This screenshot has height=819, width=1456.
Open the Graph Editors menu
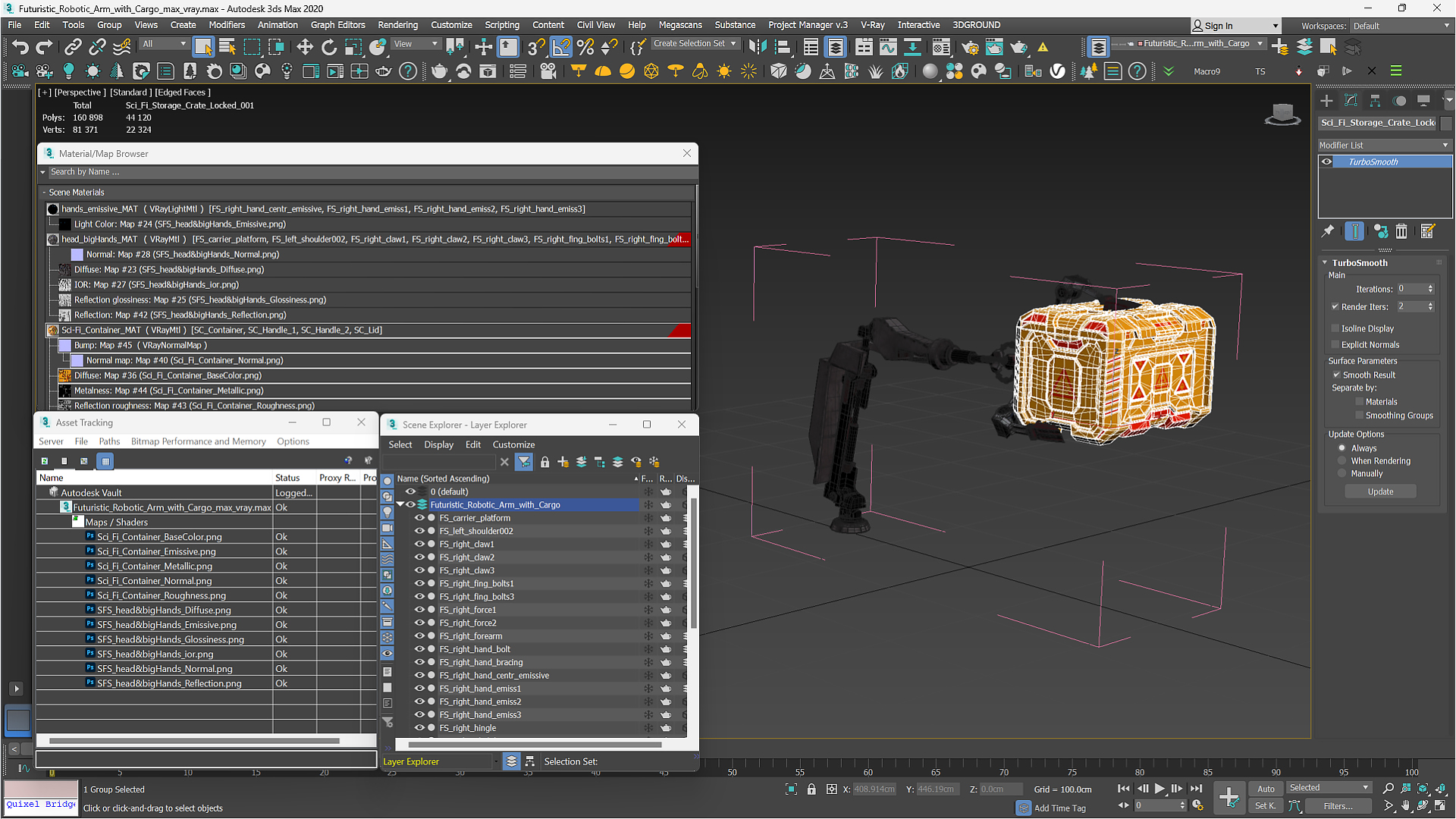point(337,25)
